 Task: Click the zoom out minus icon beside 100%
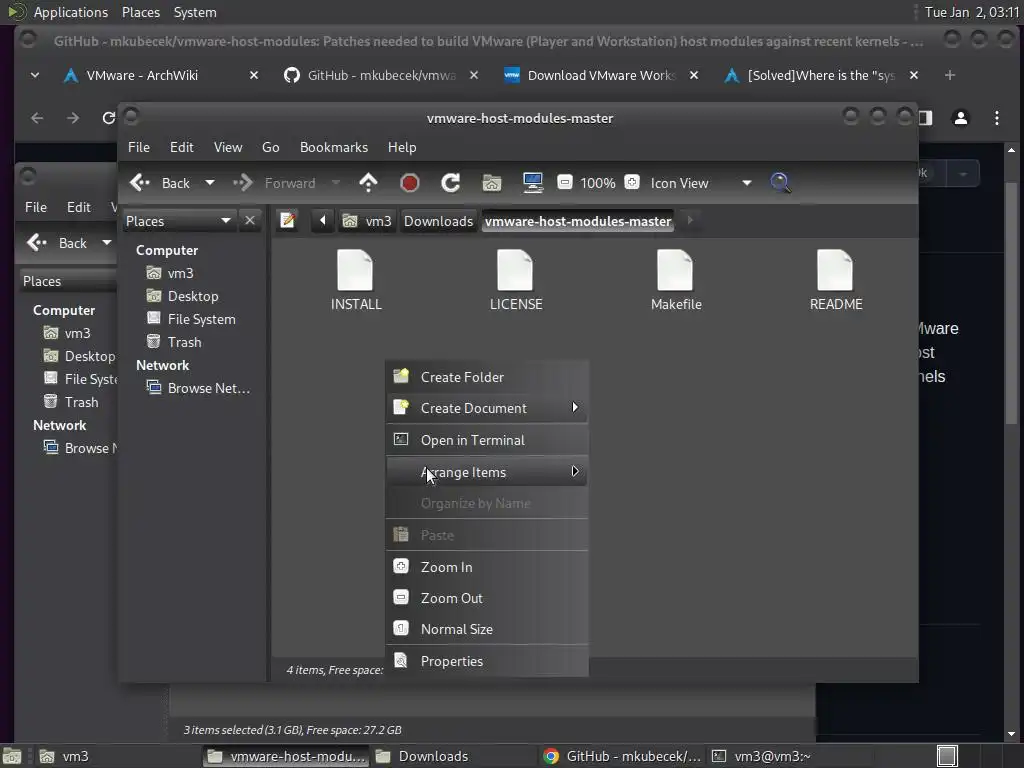click(x=565, y=182)
